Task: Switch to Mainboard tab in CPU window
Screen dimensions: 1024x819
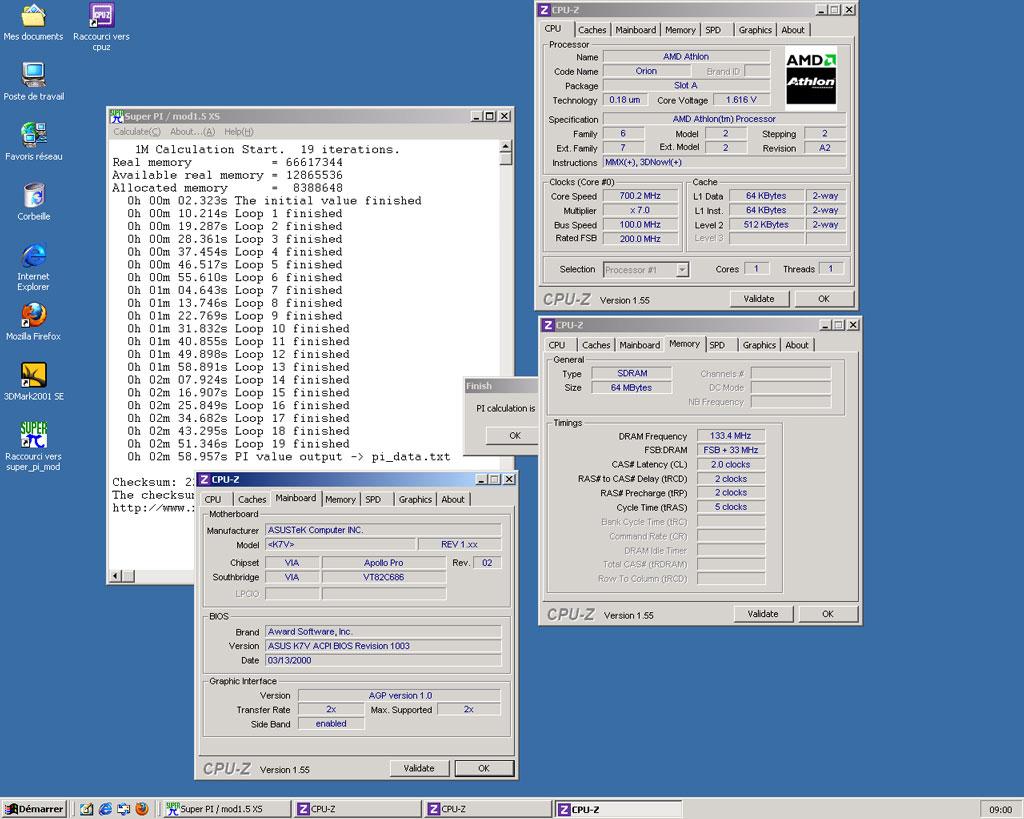Action: pyautogui.click(x=635, y=30)
